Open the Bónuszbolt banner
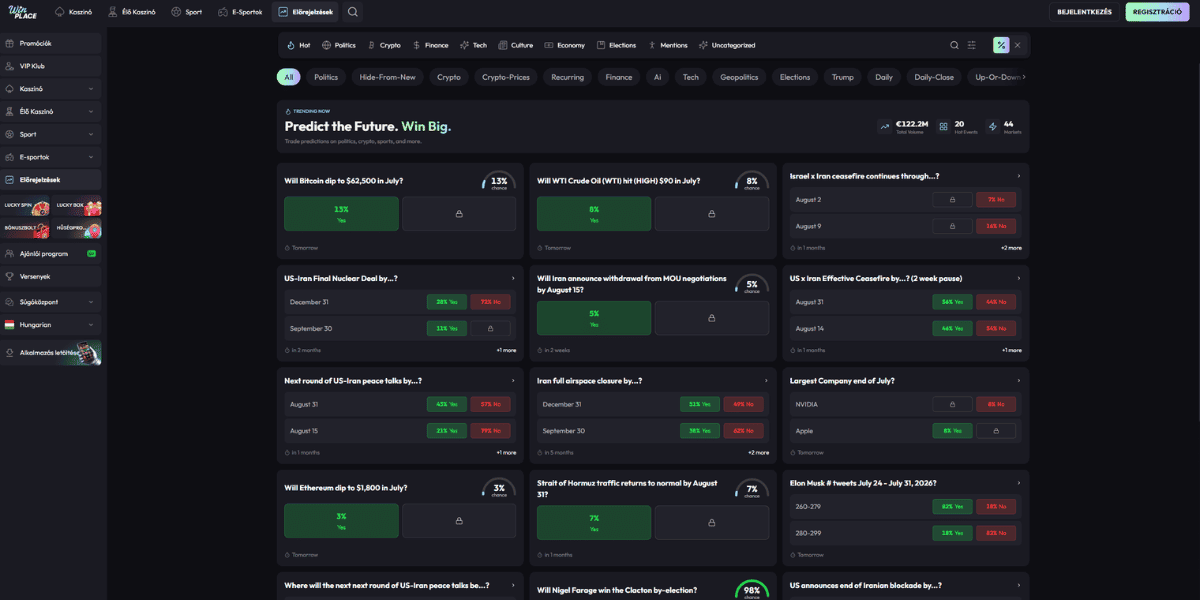The height and width of the screenshot is (600, 1200). 25,229
